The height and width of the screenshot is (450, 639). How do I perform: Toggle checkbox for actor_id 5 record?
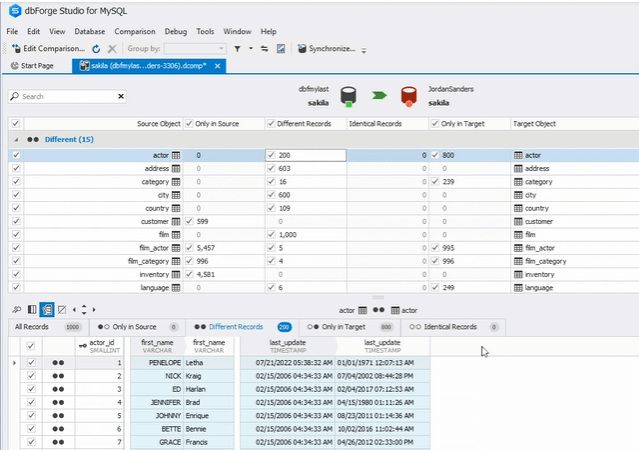pyautogui.click(x=31, y=415)
